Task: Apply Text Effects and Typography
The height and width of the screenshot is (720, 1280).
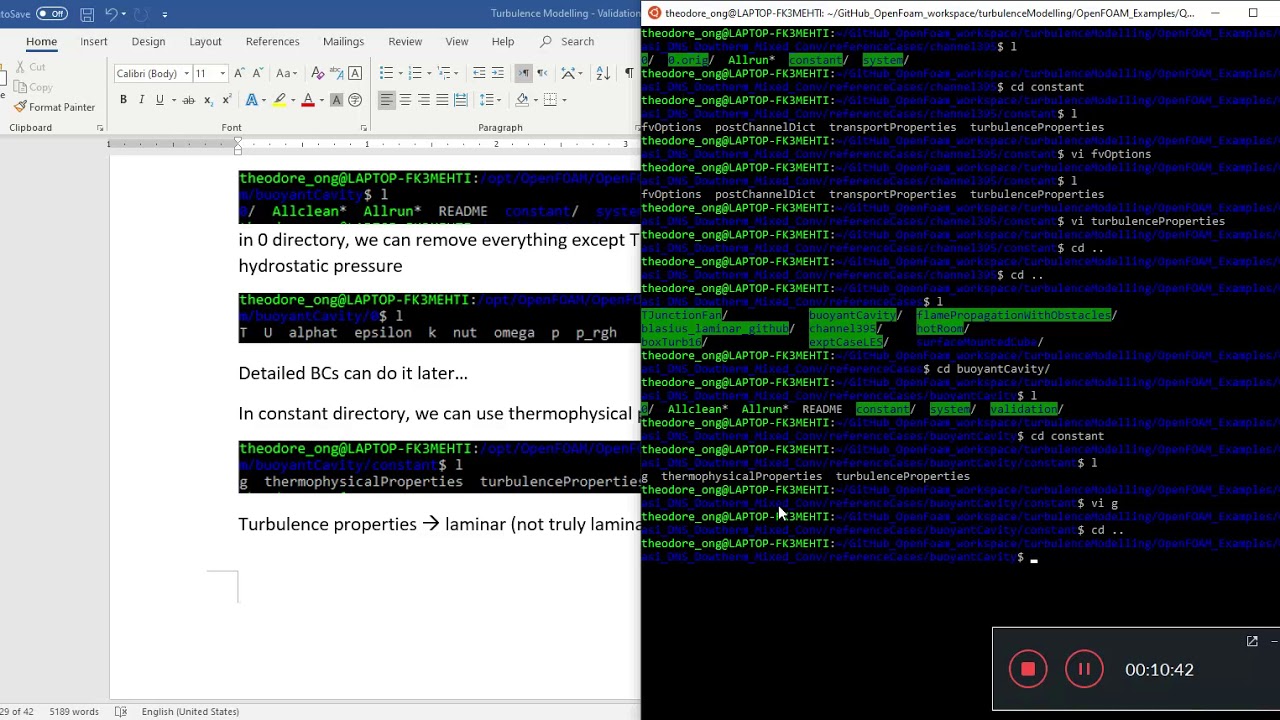Action: point(252,100)
